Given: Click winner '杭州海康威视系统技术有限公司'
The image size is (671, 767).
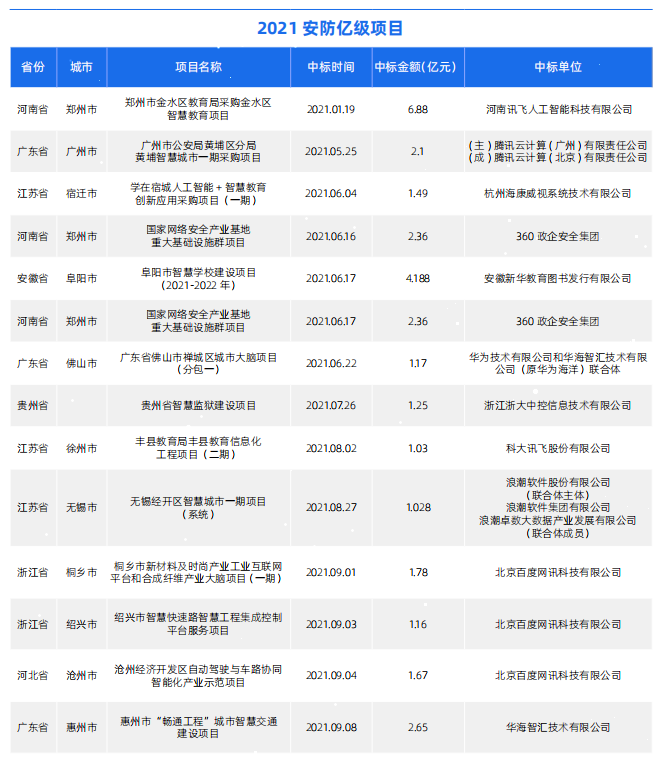Looking at the screenshot, I should coord(558,194).
